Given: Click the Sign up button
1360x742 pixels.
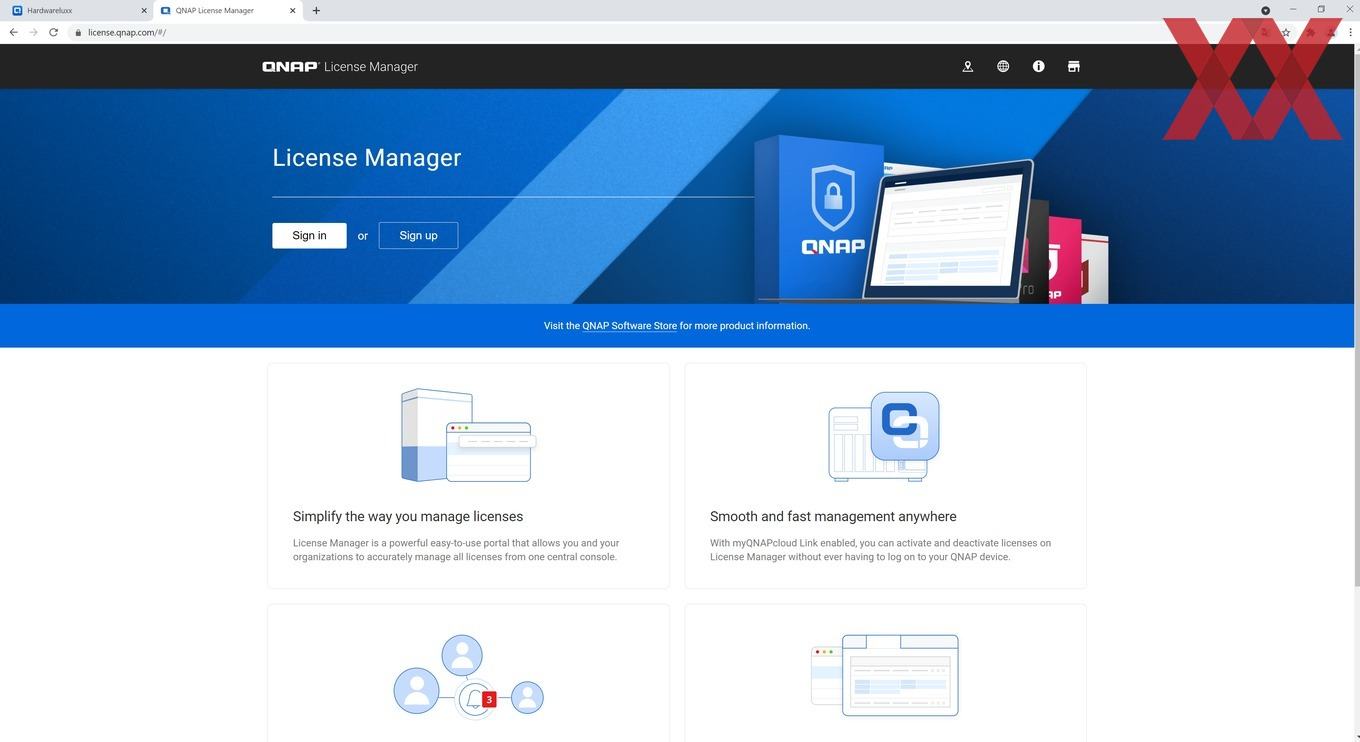Looking at the screenshot, I should pyautogui.click(x=418, y=235).
